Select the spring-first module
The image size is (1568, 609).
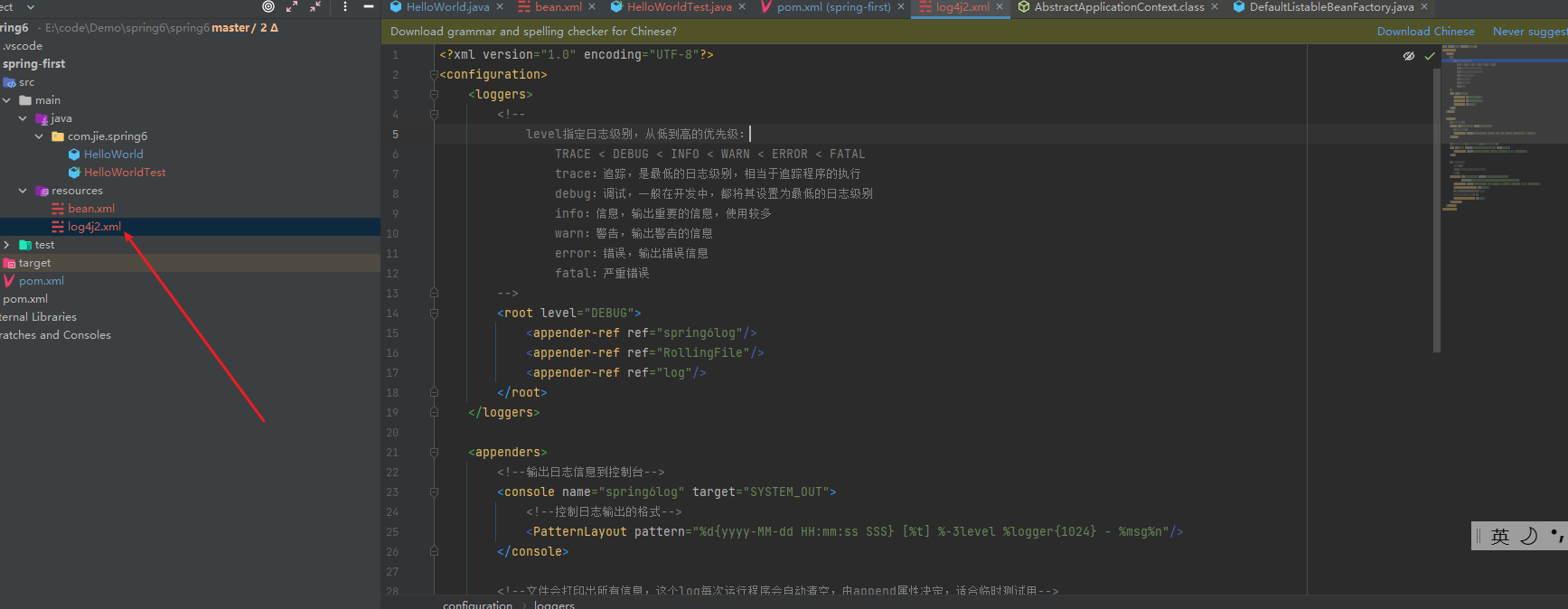pyautogui.click(x=33, y=64)
